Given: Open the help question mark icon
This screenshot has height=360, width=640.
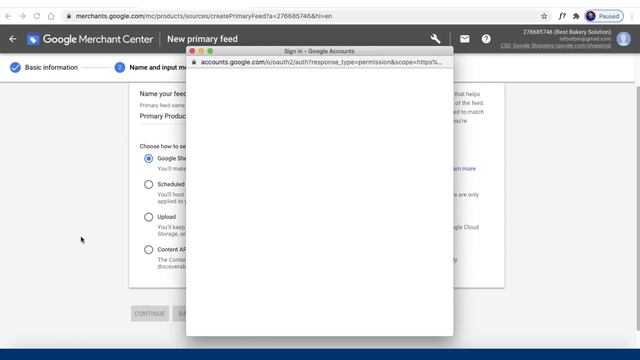Looking at the screenshot, I should point(486,39).
